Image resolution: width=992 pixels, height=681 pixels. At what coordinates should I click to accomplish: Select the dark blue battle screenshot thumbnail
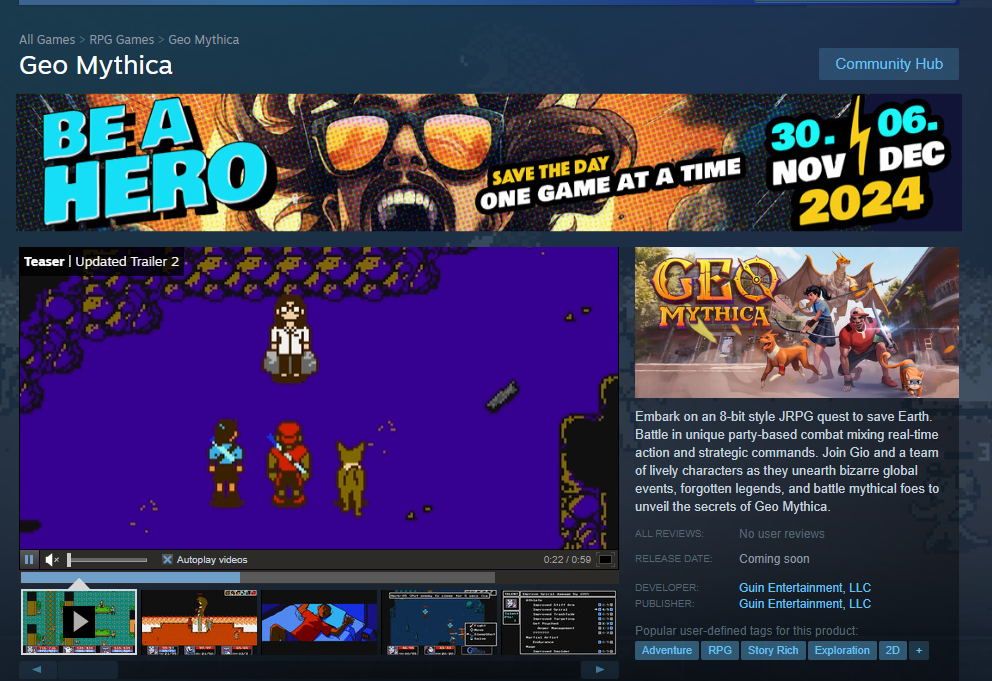440,622
